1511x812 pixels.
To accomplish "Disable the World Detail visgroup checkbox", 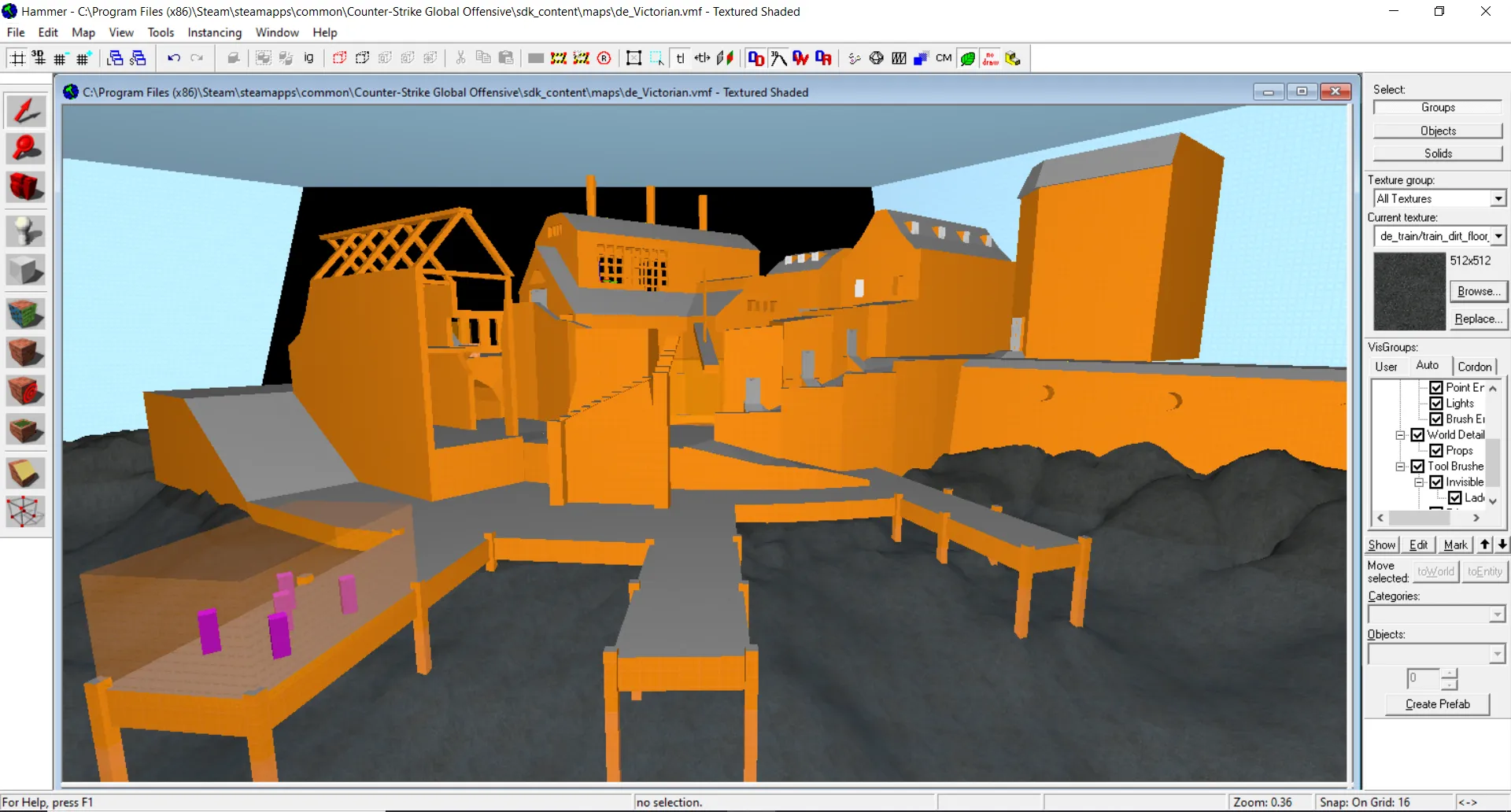I will pos(1417,434).
